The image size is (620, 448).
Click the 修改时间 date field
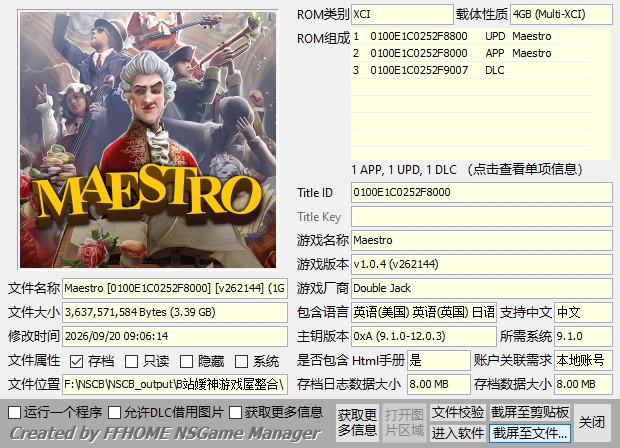point(175,336)
